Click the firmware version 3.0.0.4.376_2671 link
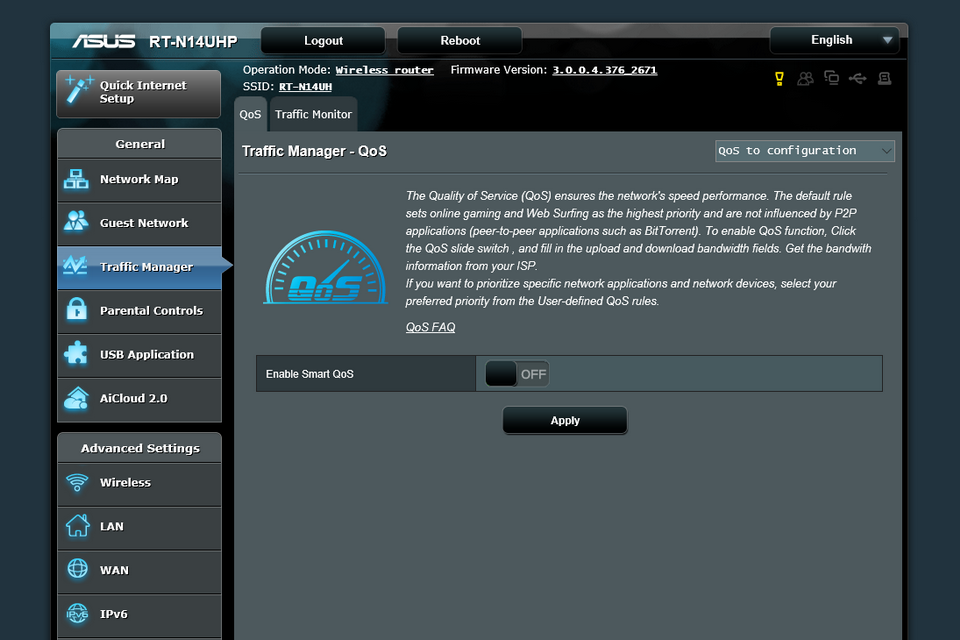Screen dimensions: 960x640 604,70
